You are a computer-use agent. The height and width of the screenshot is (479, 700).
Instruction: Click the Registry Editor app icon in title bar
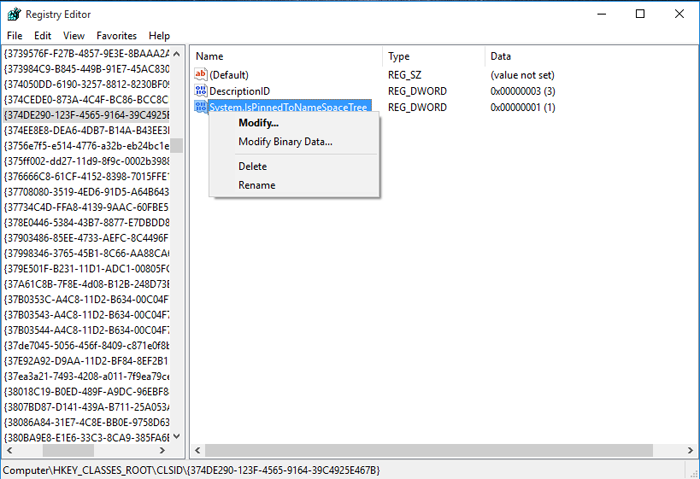[14, 14]
